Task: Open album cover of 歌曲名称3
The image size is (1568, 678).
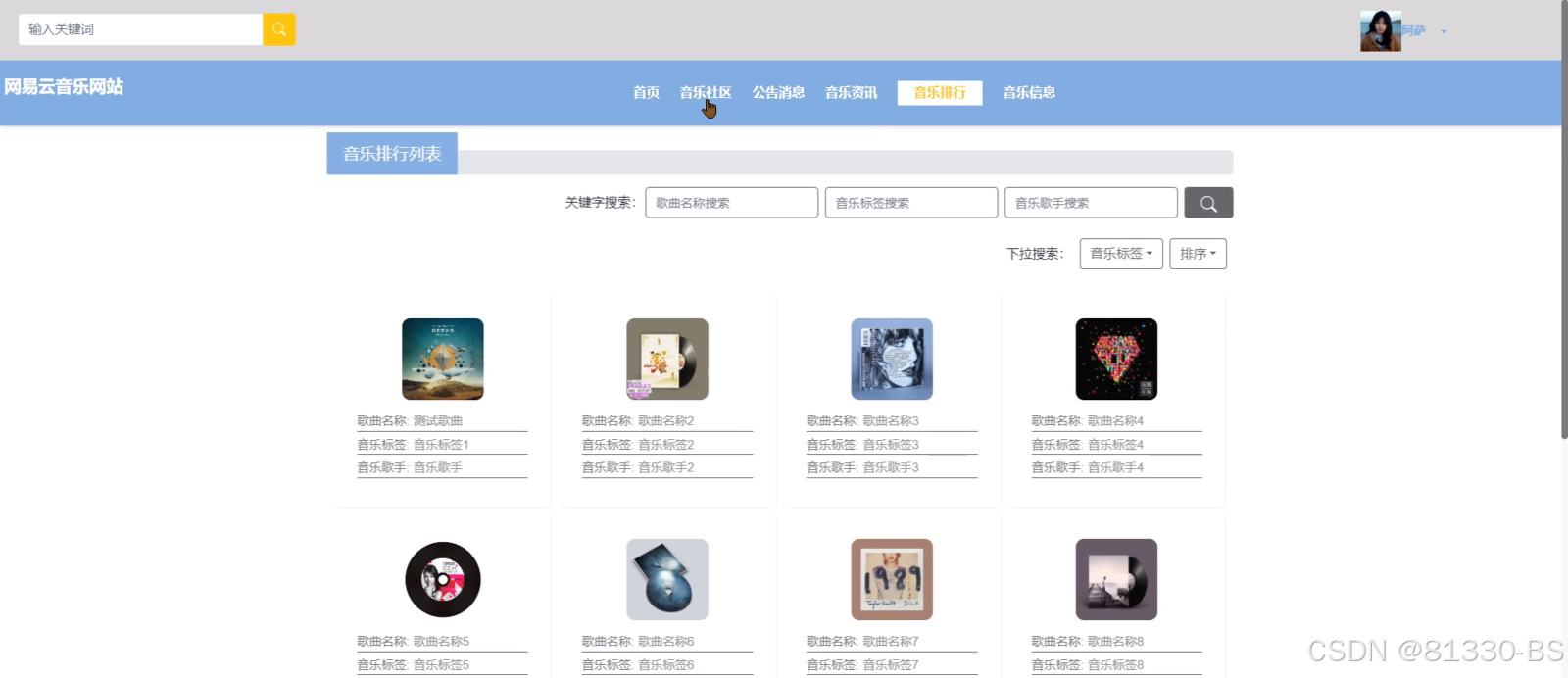Action: pyautogui.click(x=892, y=359)
